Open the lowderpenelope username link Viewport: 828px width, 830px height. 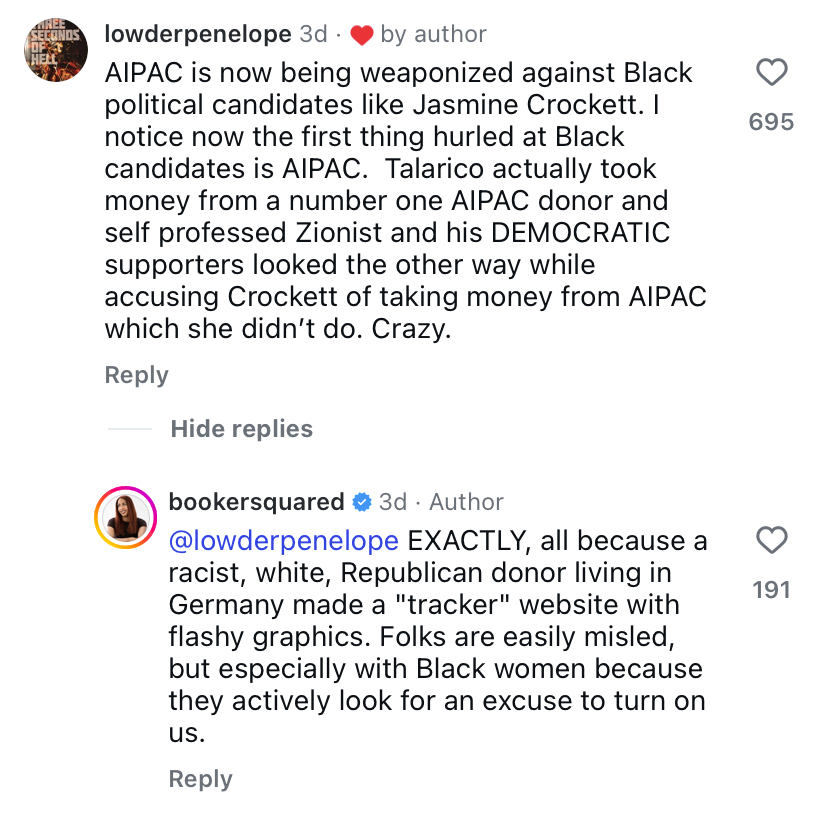click(x=198, y=34)
